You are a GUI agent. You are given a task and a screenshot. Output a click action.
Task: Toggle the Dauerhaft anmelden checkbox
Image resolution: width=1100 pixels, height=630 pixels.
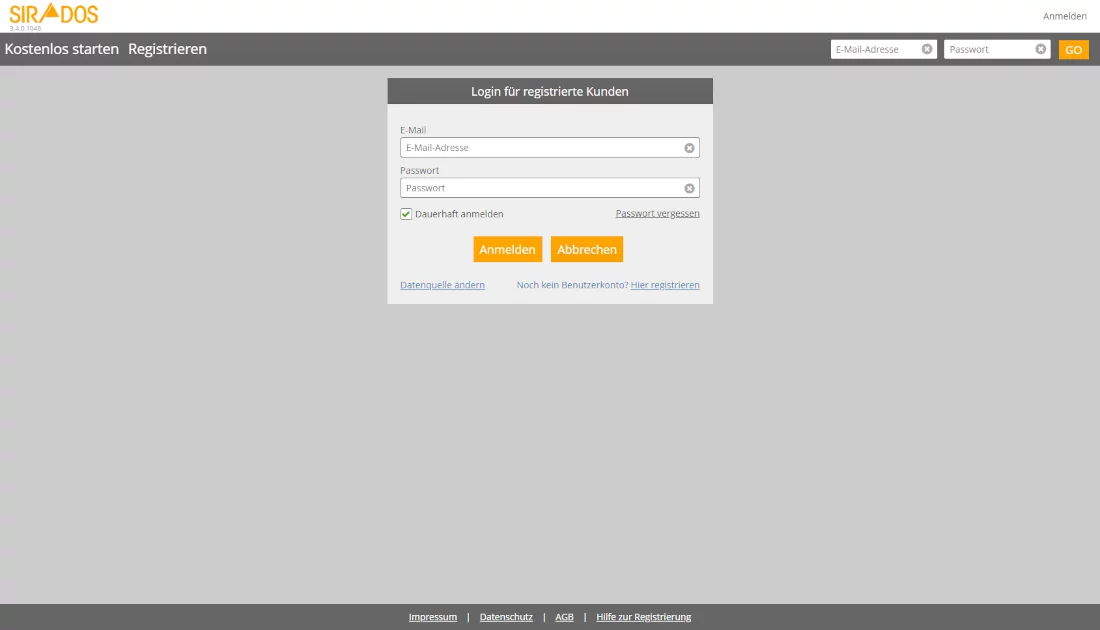pos(406,214)
